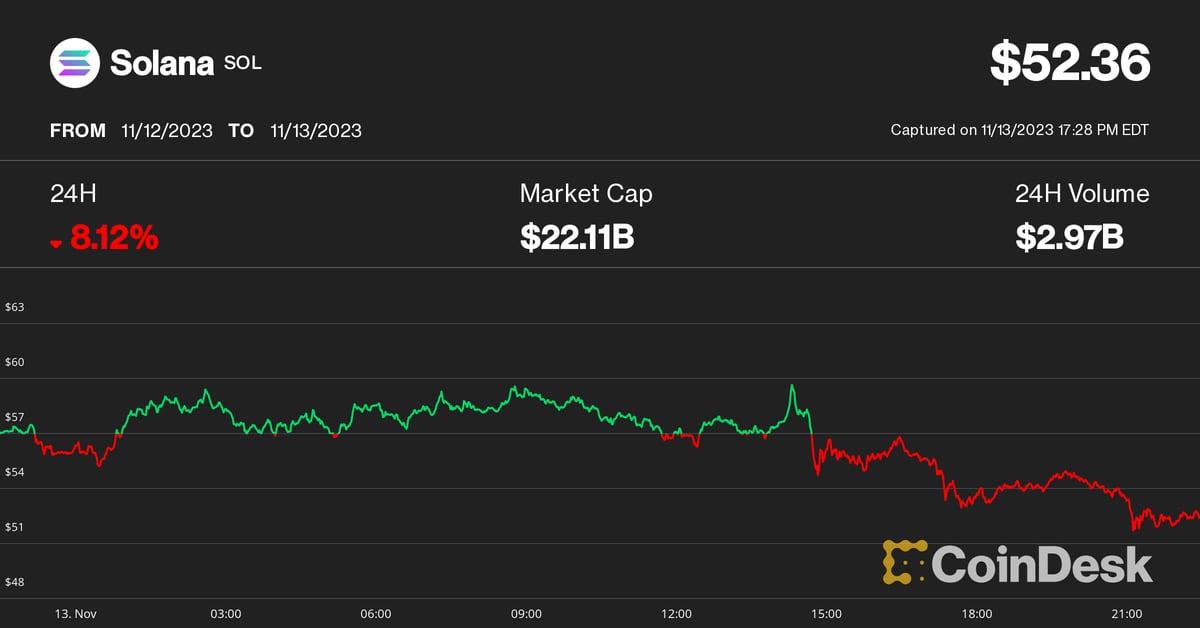Click the $22.11B market cap value

coord(577,238)
